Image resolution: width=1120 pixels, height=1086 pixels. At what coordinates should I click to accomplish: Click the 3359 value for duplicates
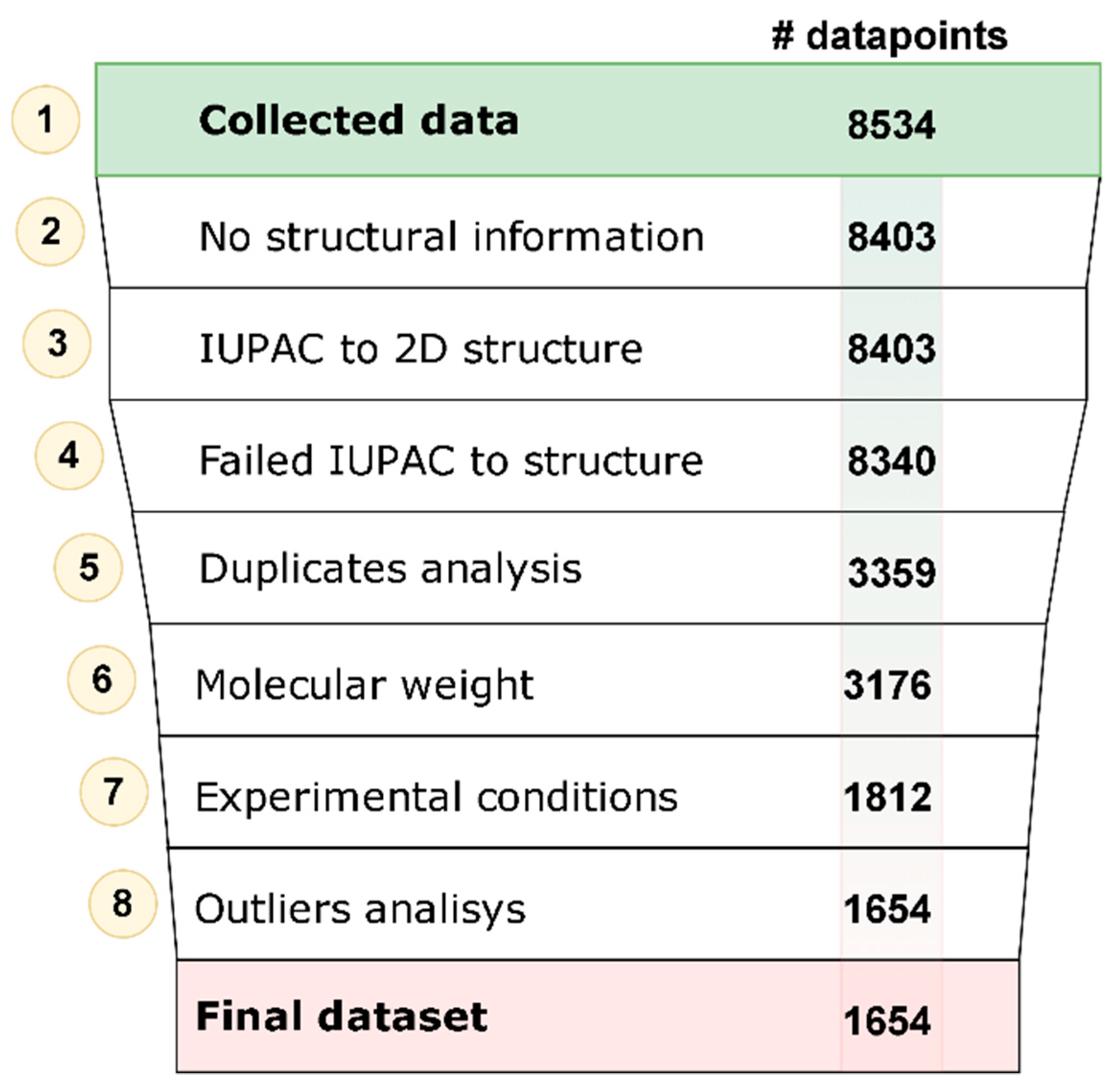(x=891, y=572)
